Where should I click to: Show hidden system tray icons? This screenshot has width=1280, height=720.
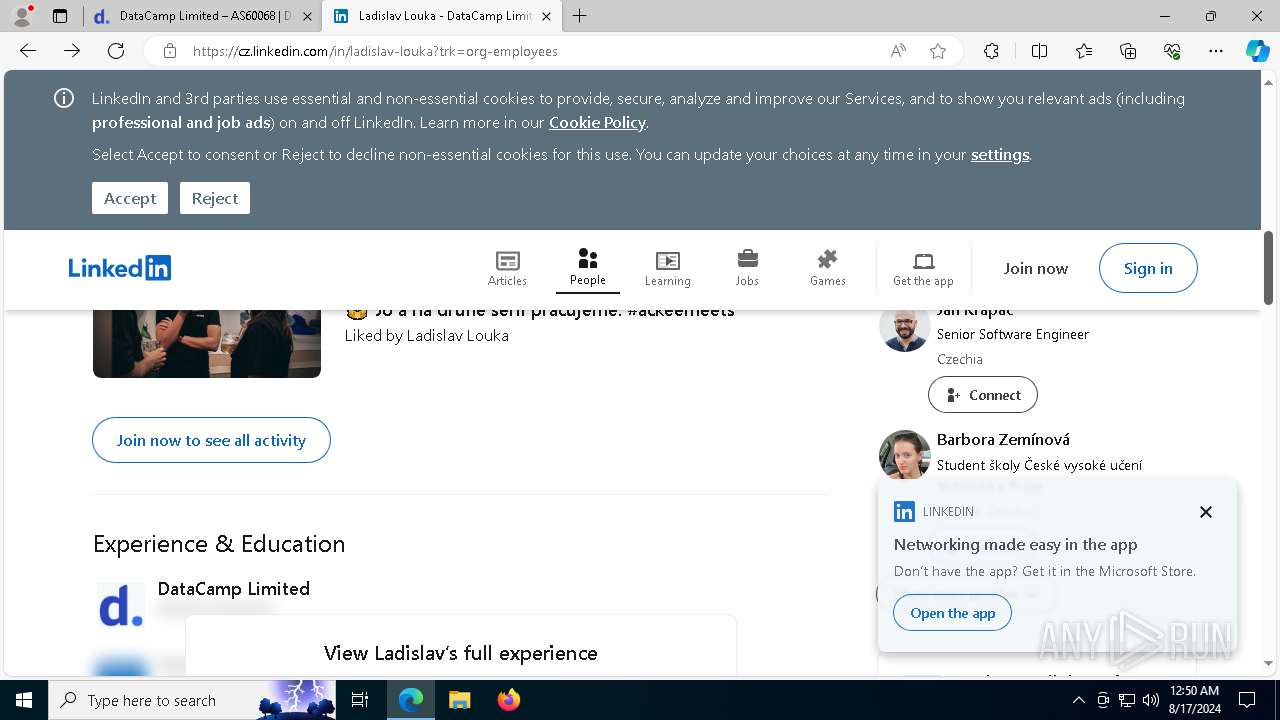tap(1078, 700)
